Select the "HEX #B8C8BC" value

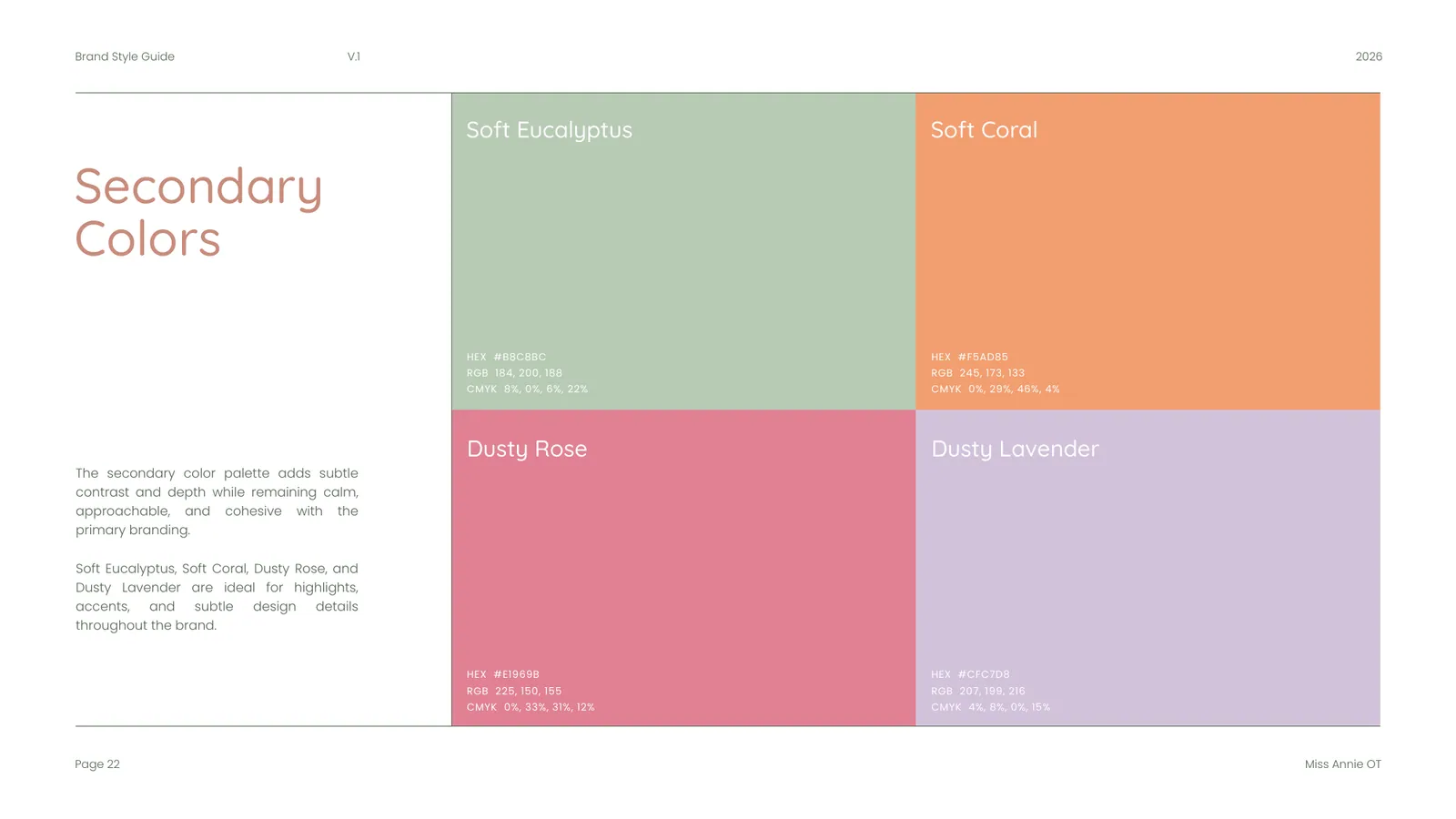[507, 357]
